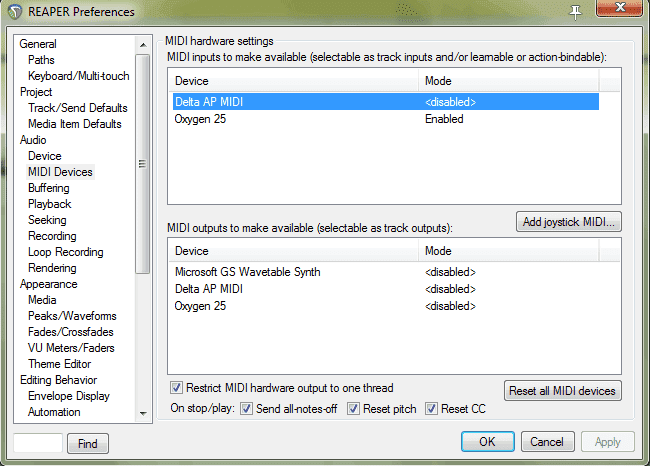Open the Paths preferences page
Screen dimensions: 650x466
pyautogui.click(x=41, y=60)
